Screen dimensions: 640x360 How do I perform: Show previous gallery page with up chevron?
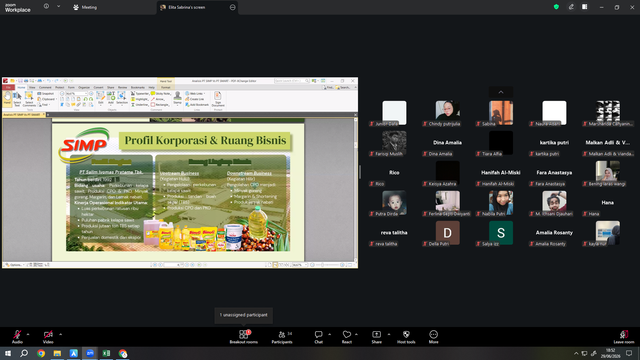click(x=501, y=92)
